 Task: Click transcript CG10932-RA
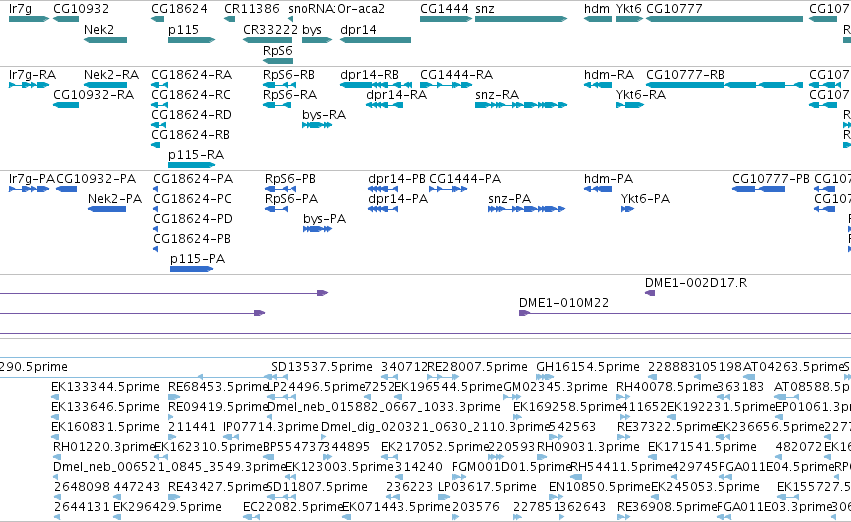pos(66,105)
